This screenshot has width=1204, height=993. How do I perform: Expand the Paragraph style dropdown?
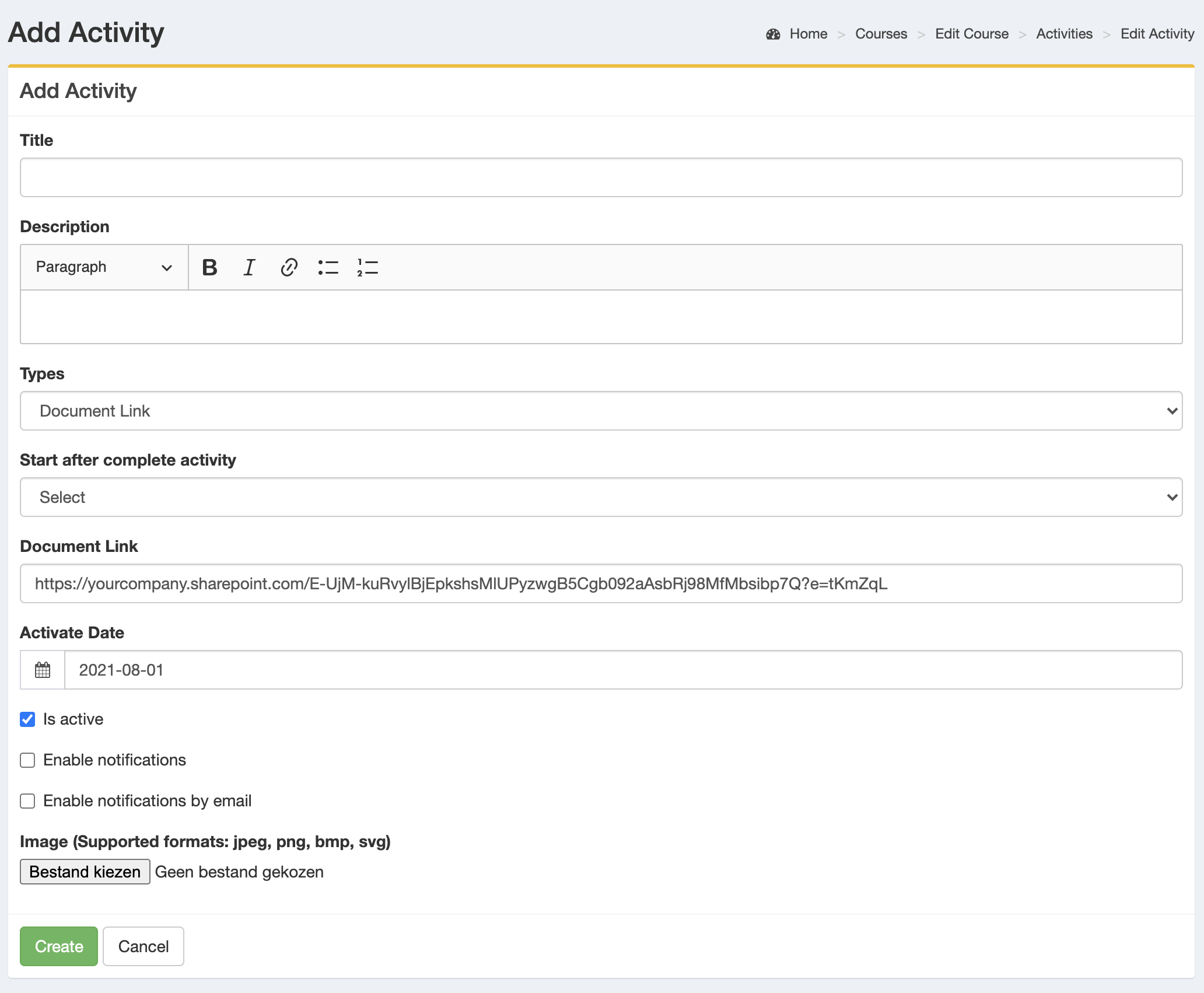click(x=104, y=266)
